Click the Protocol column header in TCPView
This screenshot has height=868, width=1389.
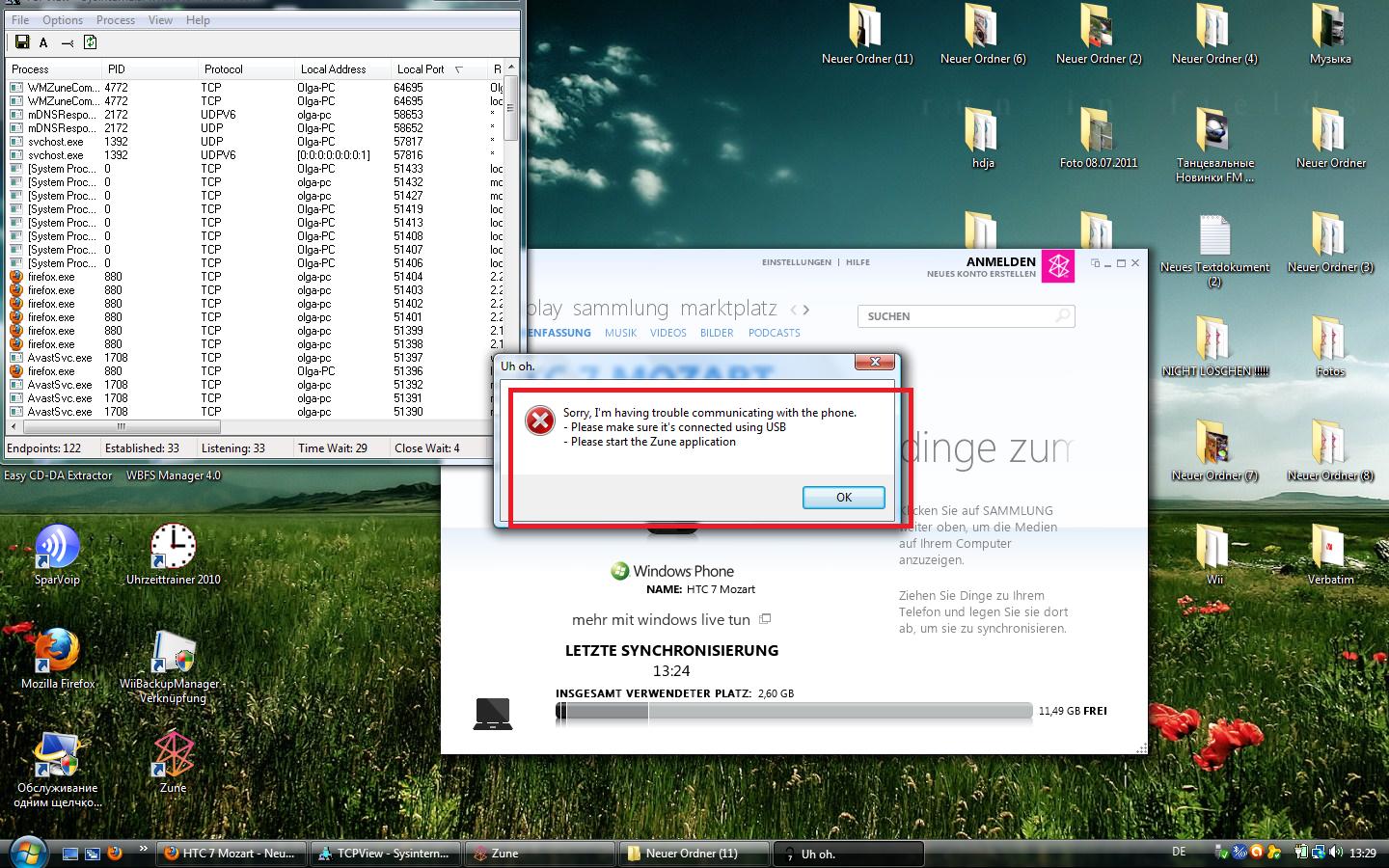pos(246,69)
